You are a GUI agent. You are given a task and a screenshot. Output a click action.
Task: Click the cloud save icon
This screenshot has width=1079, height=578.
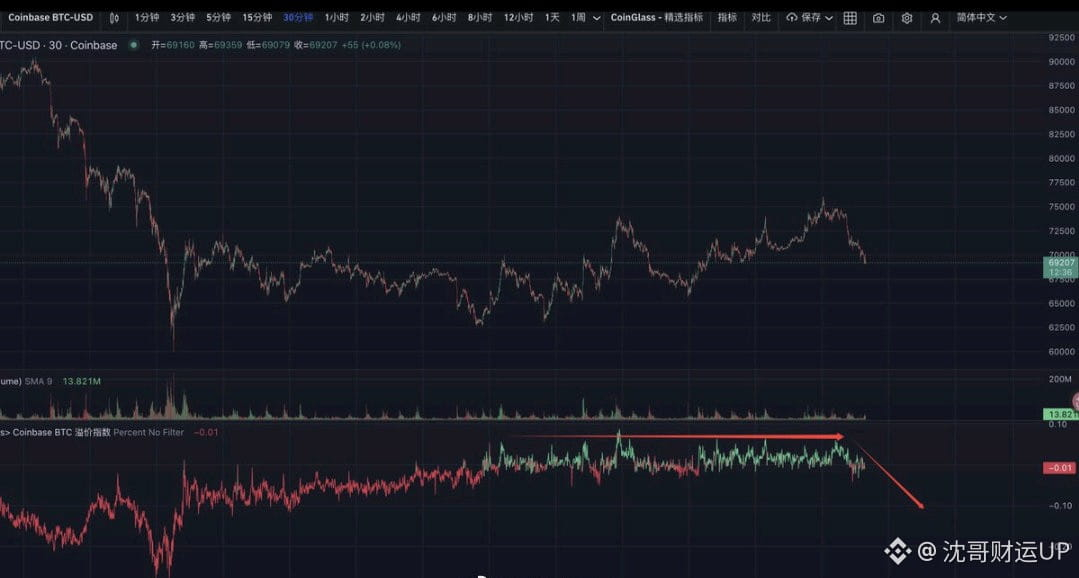792,18
